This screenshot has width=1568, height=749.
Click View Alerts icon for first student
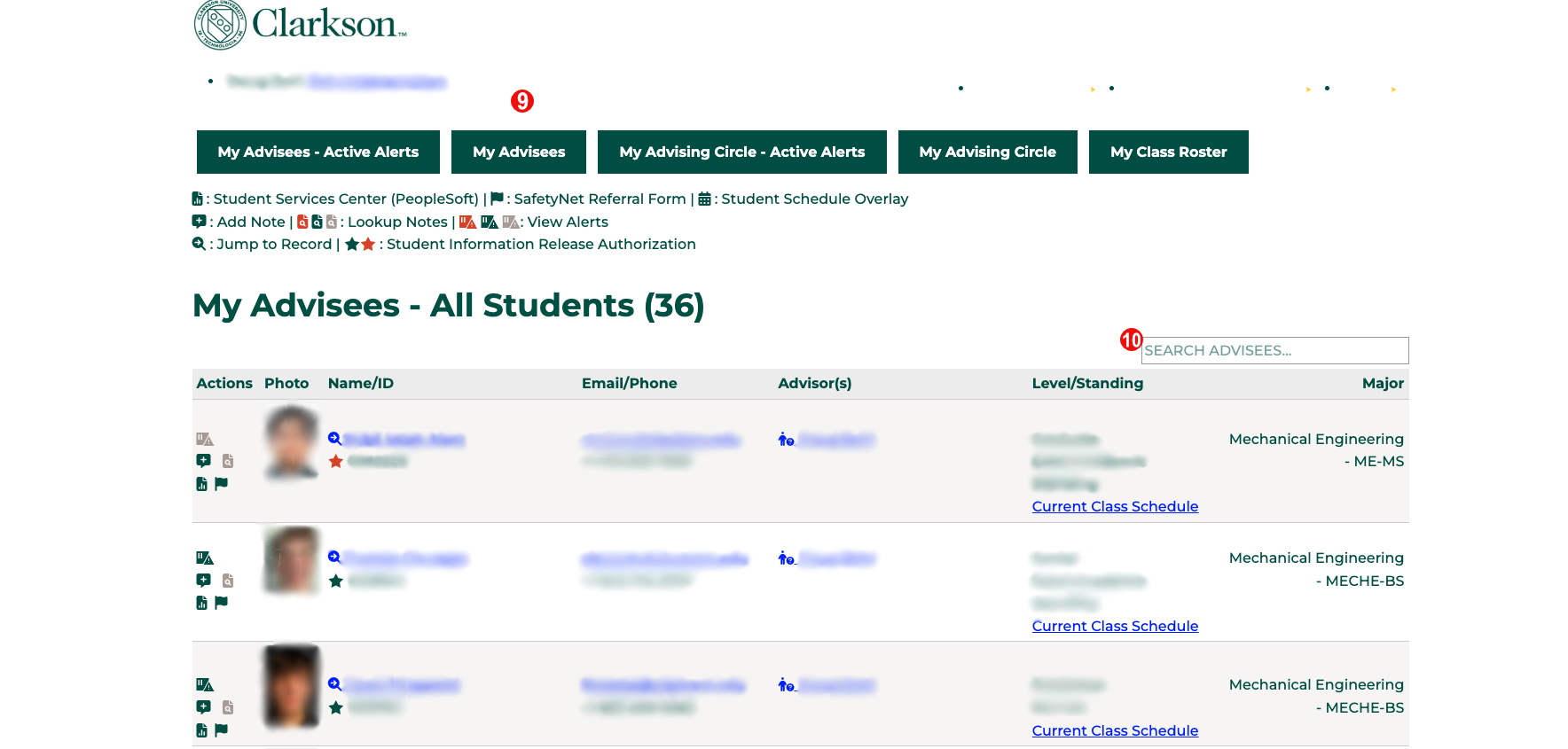205,439
